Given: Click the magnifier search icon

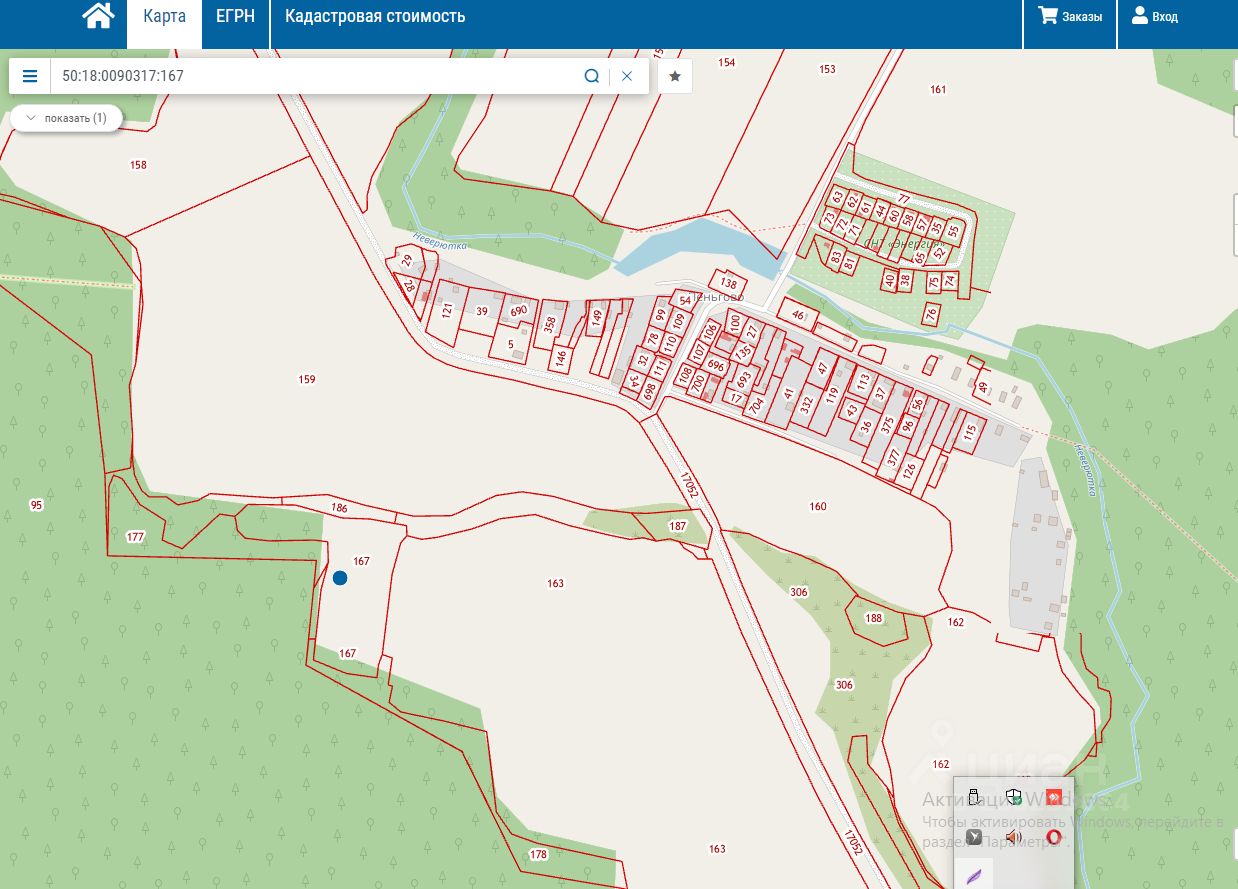Looking at the screenshot, I should (591, 76).
